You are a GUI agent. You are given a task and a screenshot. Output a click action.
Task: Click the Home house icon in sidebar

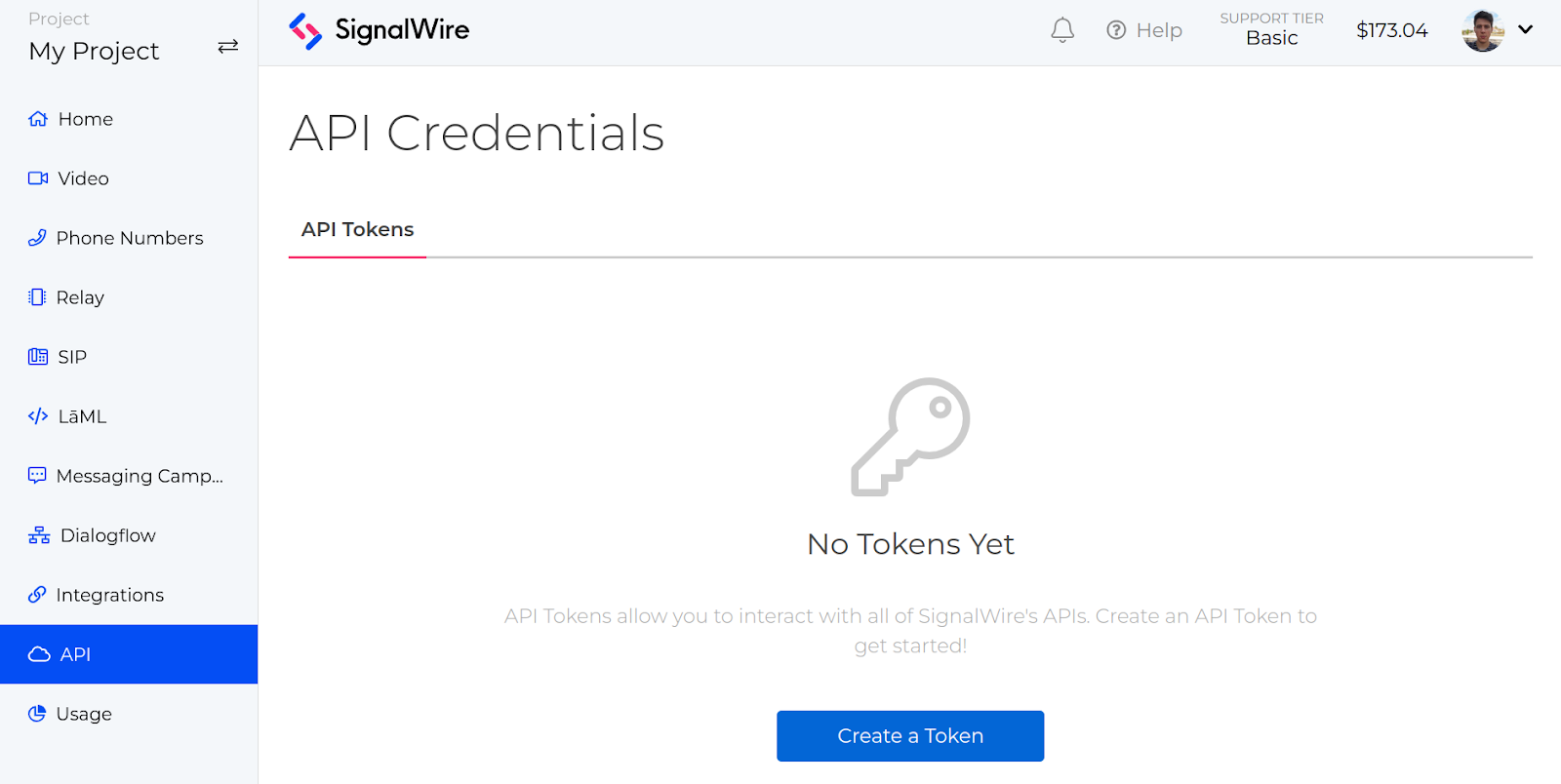38,119
